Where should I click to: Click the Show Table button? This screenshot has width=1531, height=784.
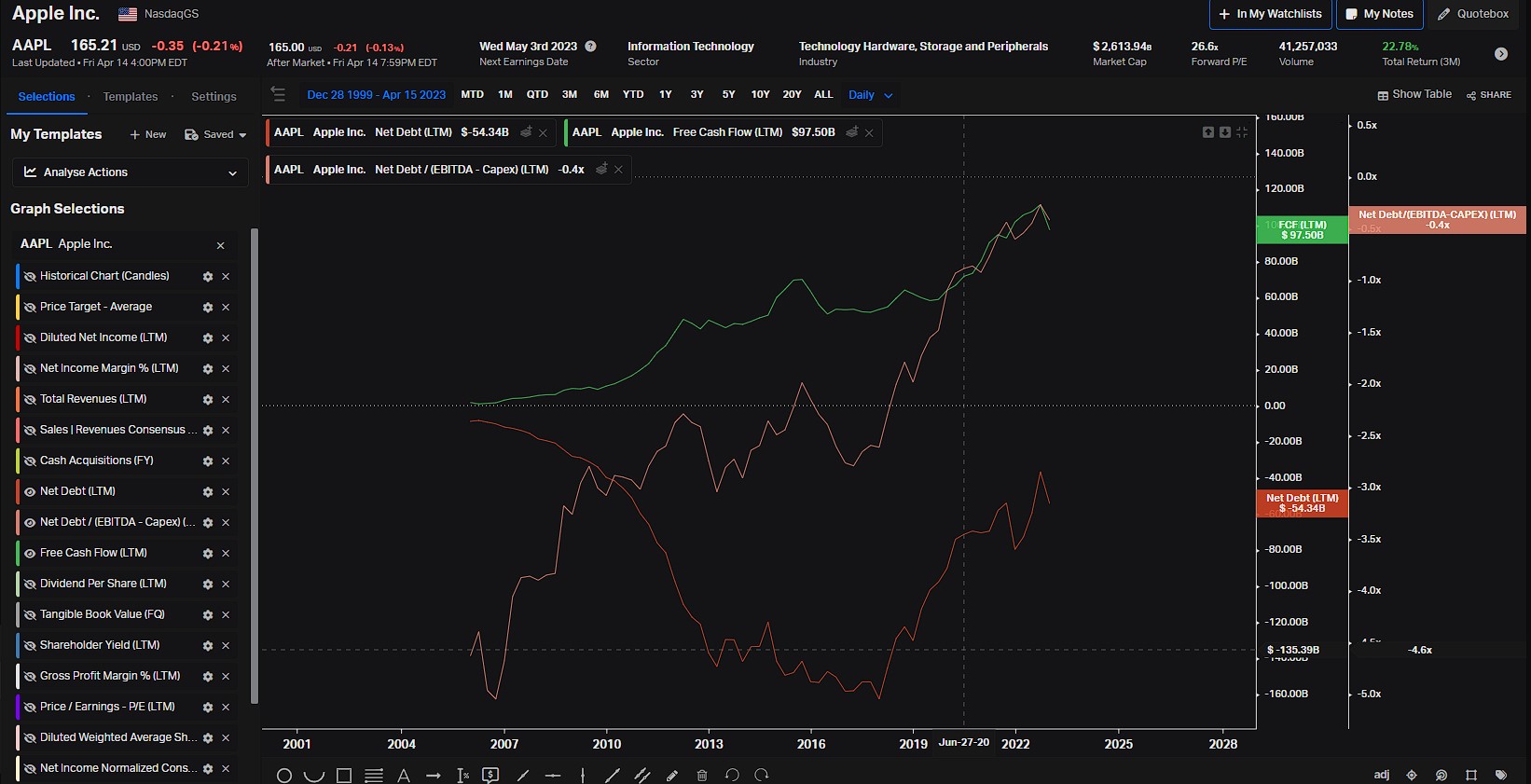pyautogui.click(x=1414, y=94)
